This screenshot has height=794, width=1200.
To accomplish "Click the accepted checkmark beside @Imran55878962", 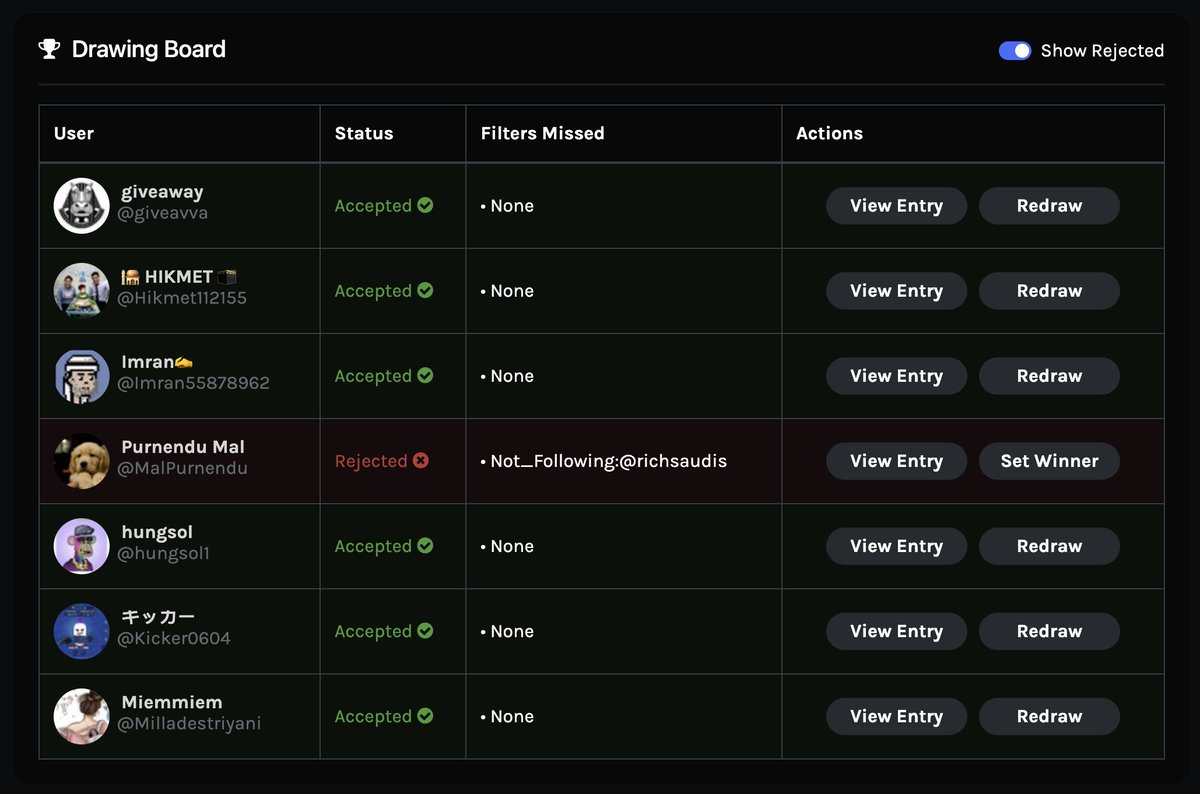I will [x=424, y=376].
